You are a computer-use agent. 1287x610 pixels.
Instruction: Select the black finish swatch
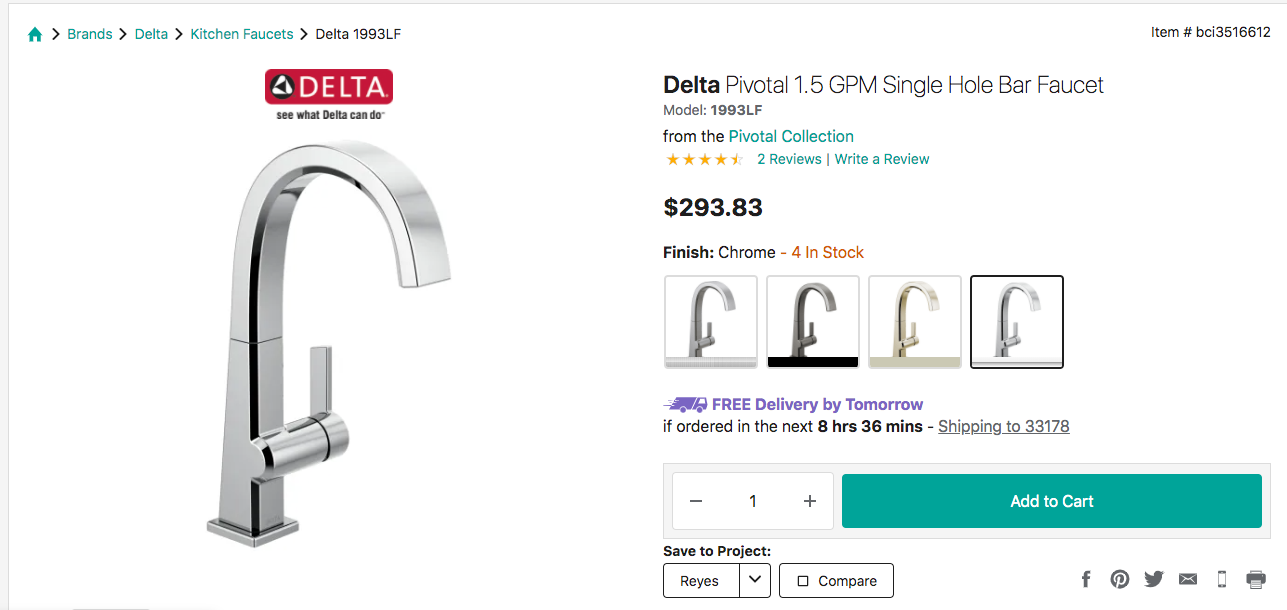tap(813, 322)
